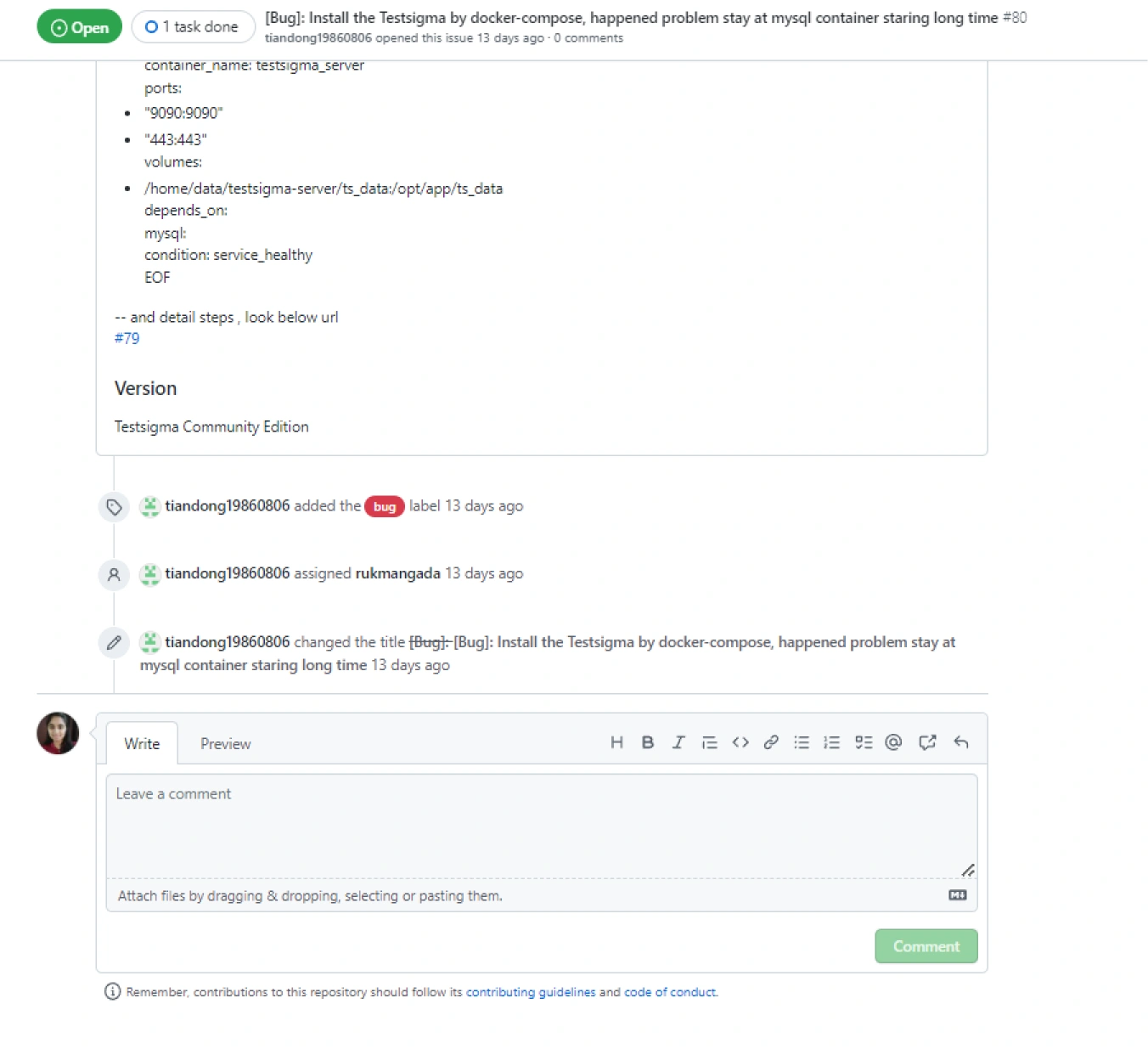Click the green Comment button
This screenshot has width=1148, height=1049.
[x=926, y=946]
